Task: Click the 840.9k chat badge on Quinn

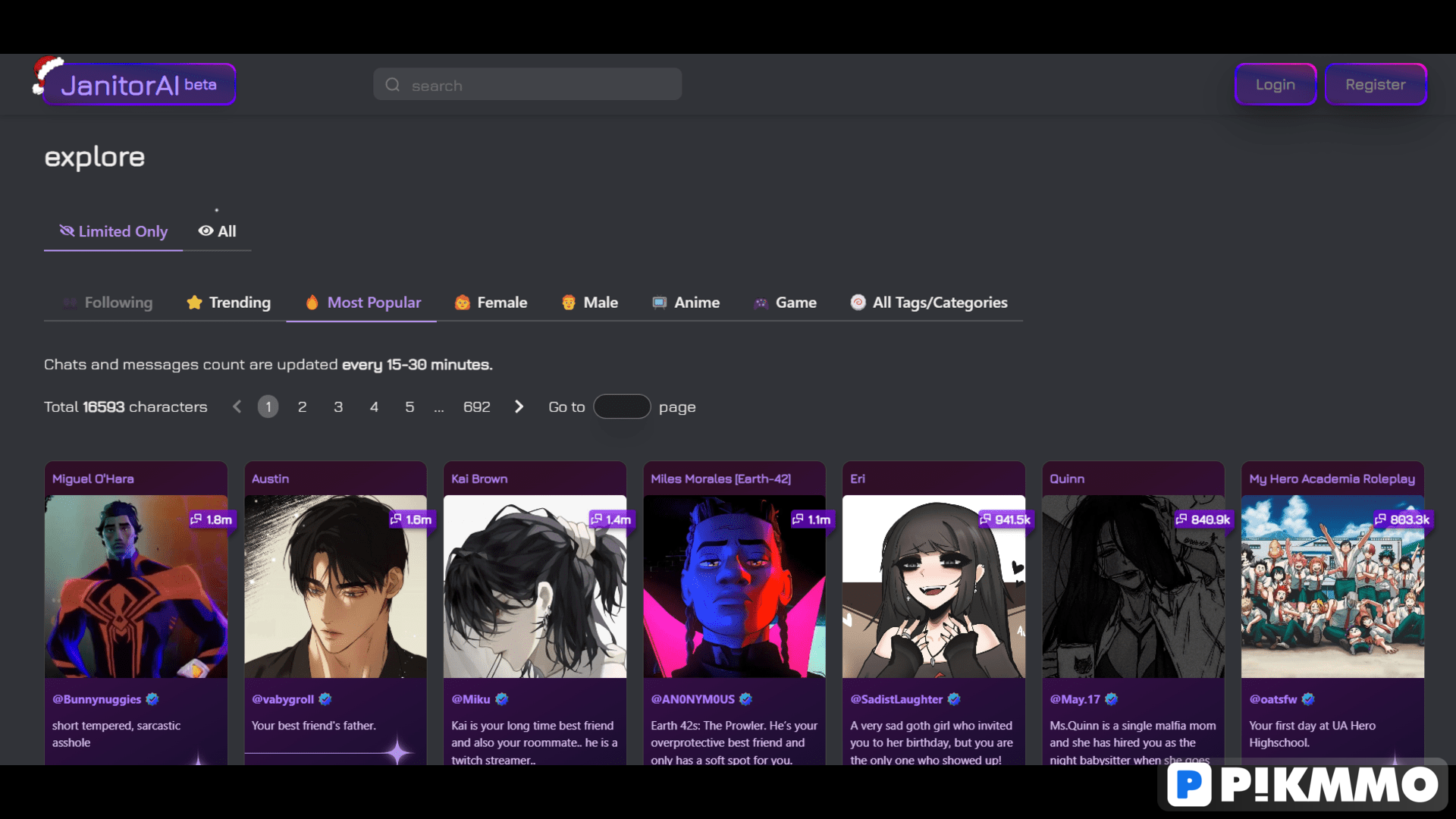Action: (x=1203, y=519)
